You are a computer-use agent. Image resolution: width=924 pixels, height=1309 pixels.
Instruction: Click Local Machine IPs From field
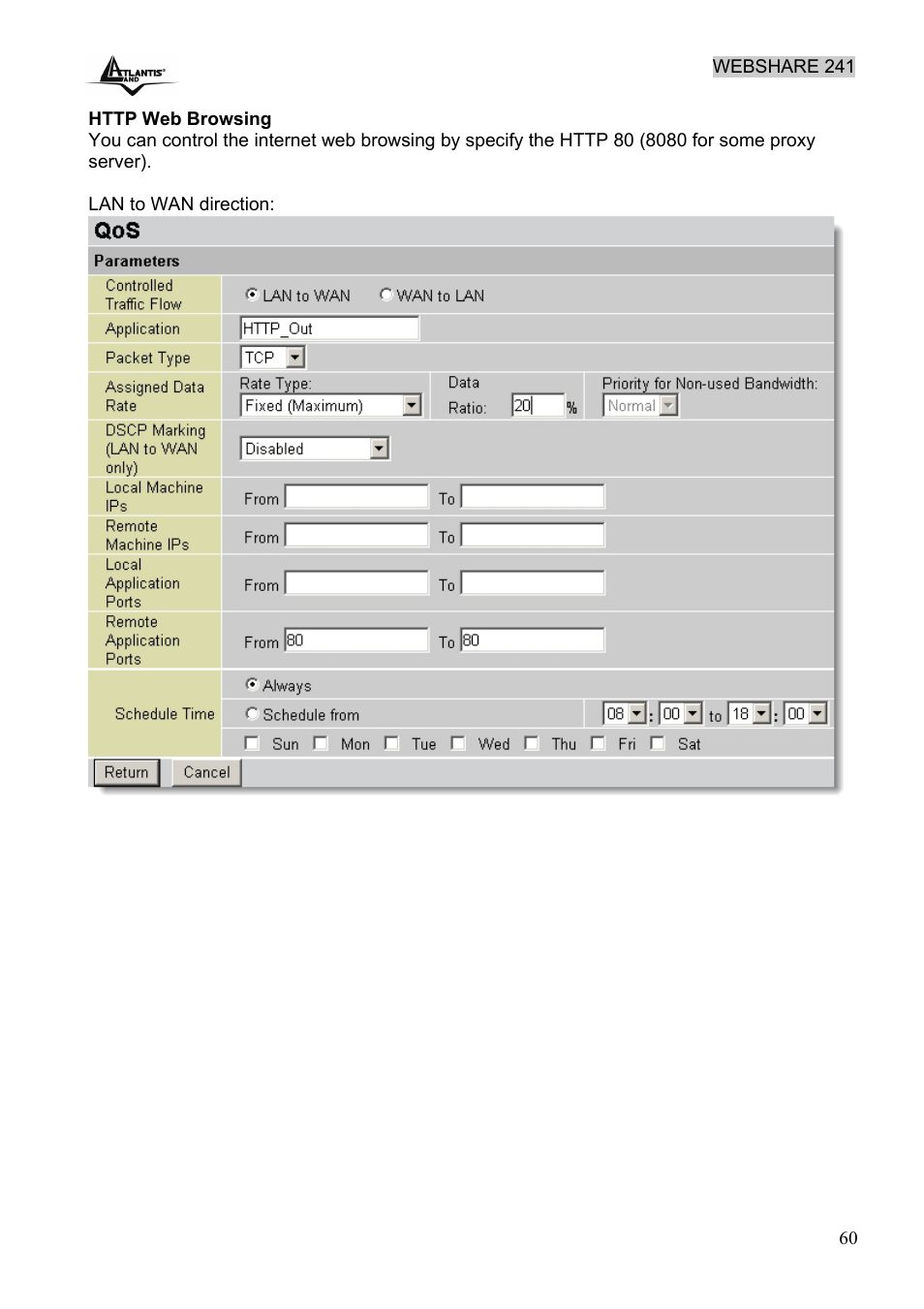pos(356,497)
